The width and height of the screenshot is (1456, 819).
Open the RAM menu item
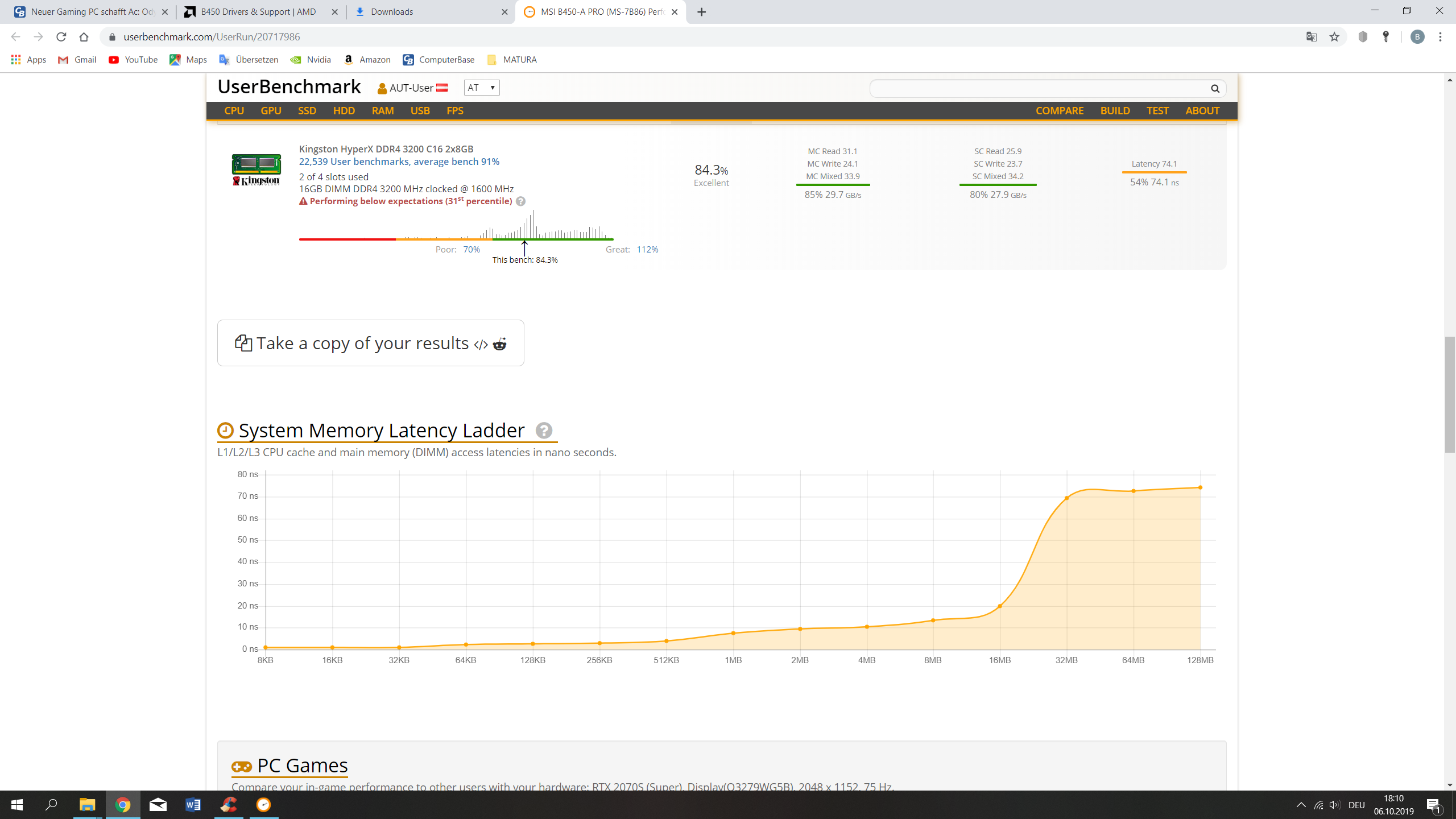[382, 111]
